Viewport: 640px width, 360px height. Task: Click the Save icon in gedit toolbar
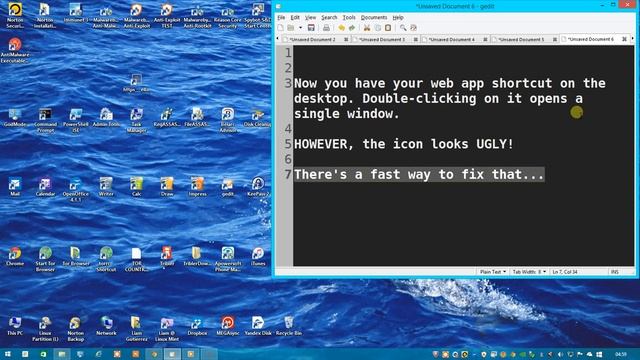coord(311,28)
